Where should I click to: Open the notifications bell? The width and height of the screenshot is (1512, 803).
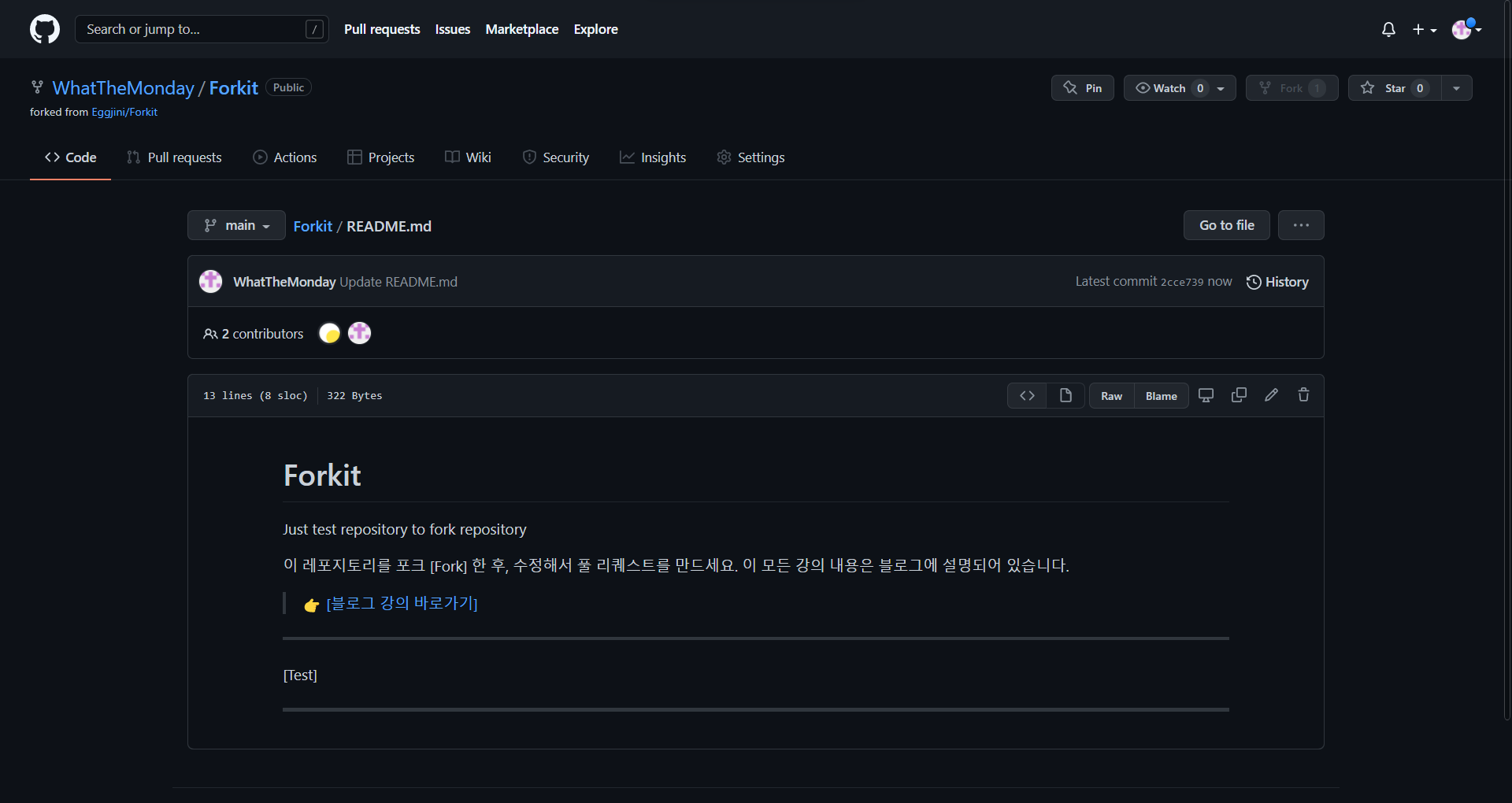tap(1388, 29)
